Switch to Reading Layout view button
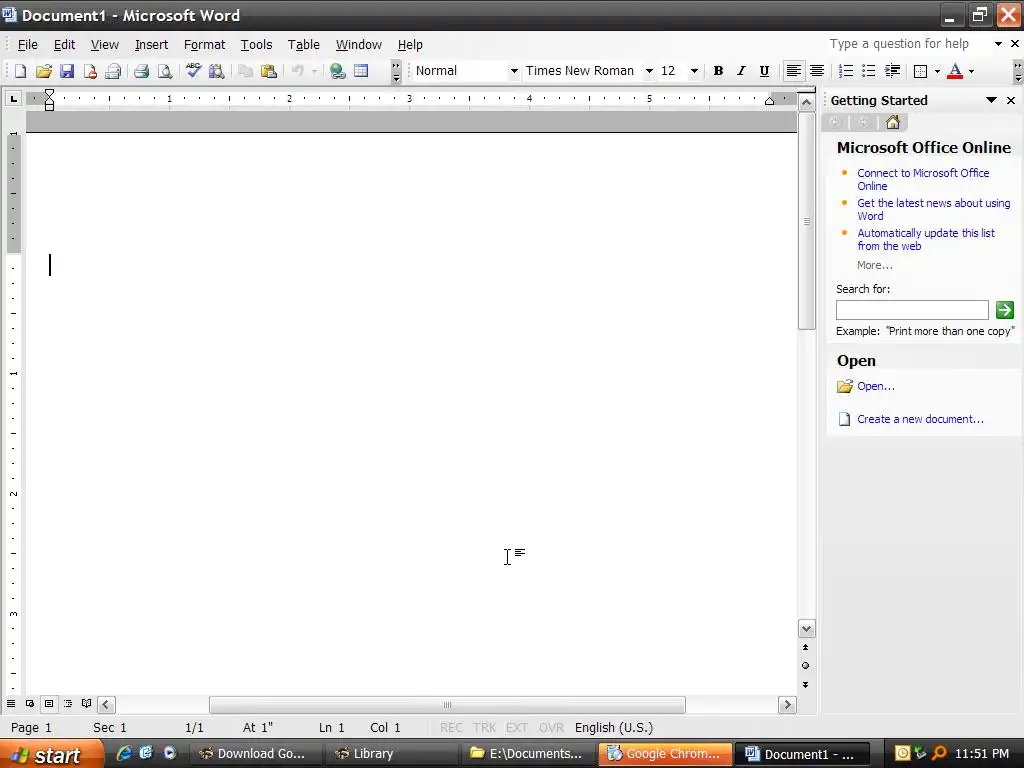1024x768 pixels. (x=86, y=704)
